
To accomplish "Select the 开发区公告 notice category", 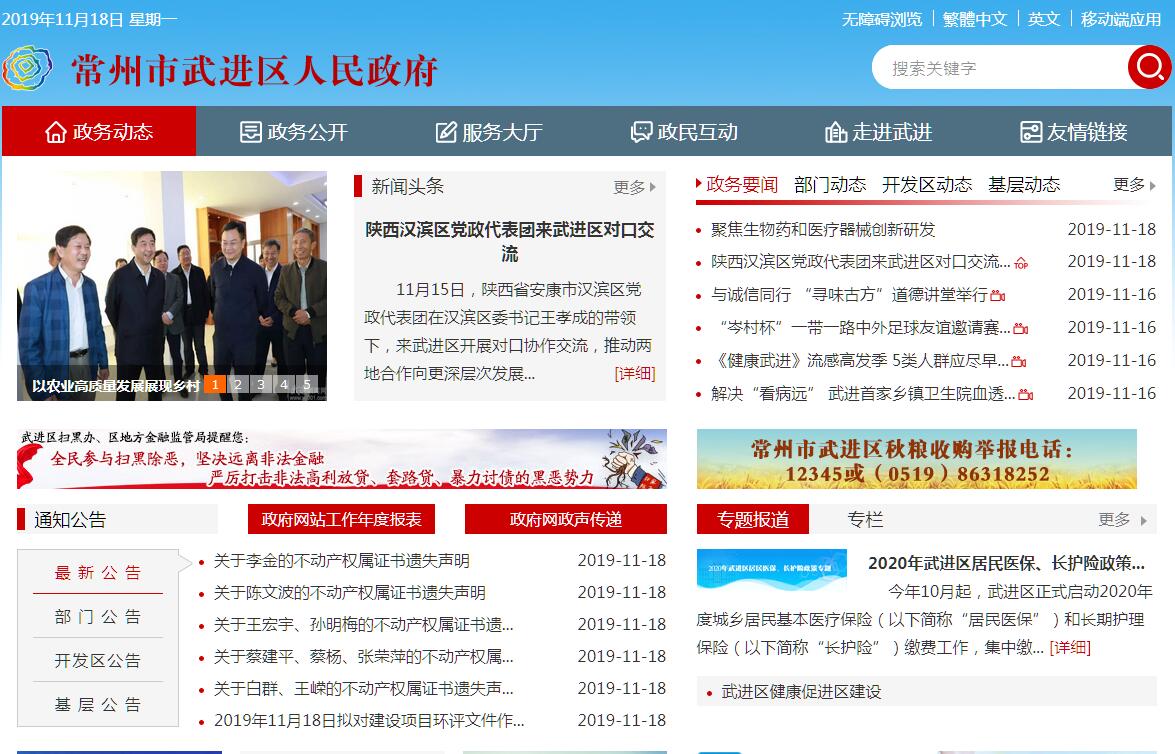I will tap(97, 660).
